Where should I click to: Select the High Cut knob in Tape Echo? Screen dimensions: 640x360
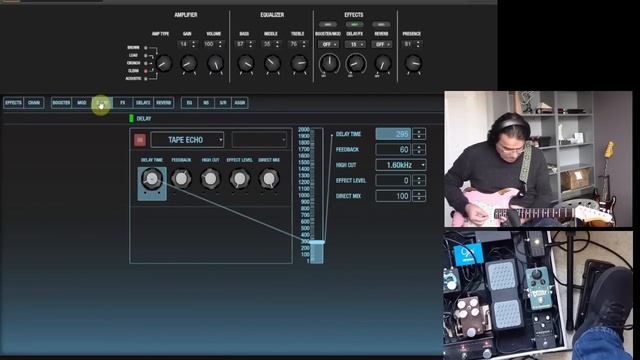[211, 179]
